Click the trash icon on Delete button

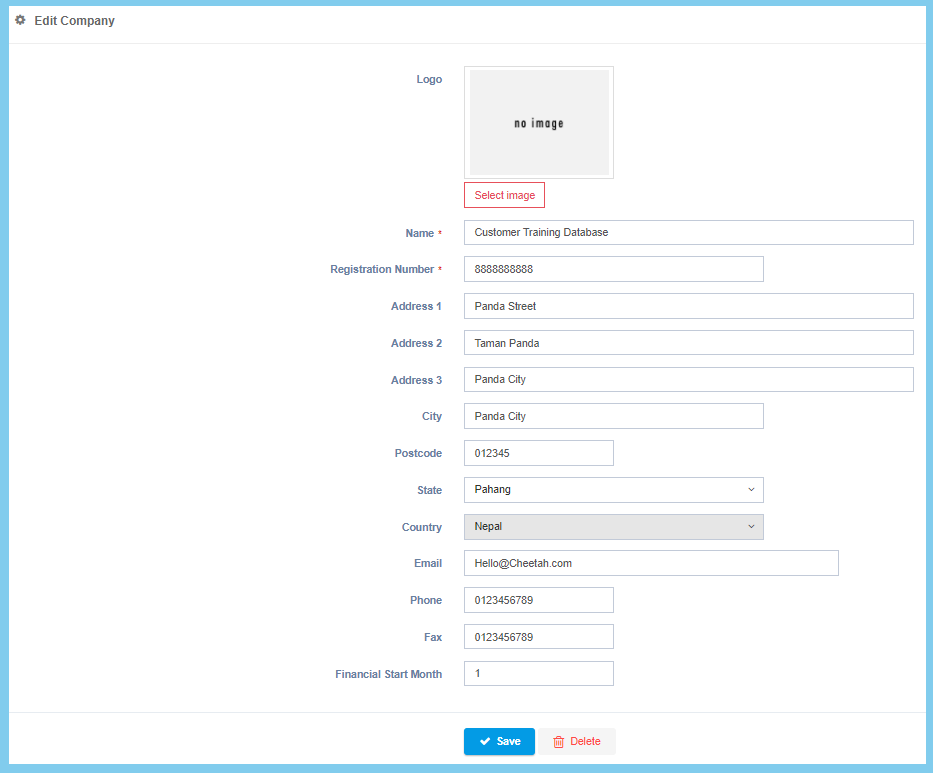click(x=559, y=741)
